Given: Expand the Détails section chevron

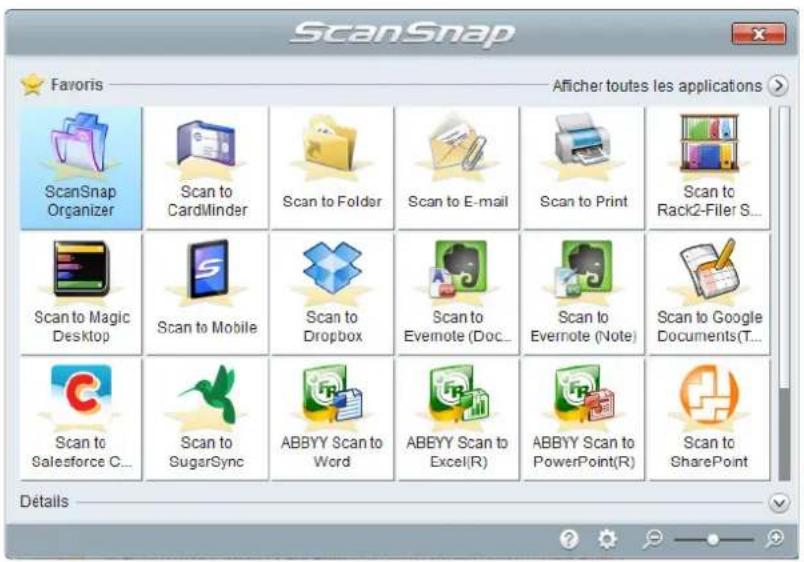Looking at the screenshot, I should 779,503.
